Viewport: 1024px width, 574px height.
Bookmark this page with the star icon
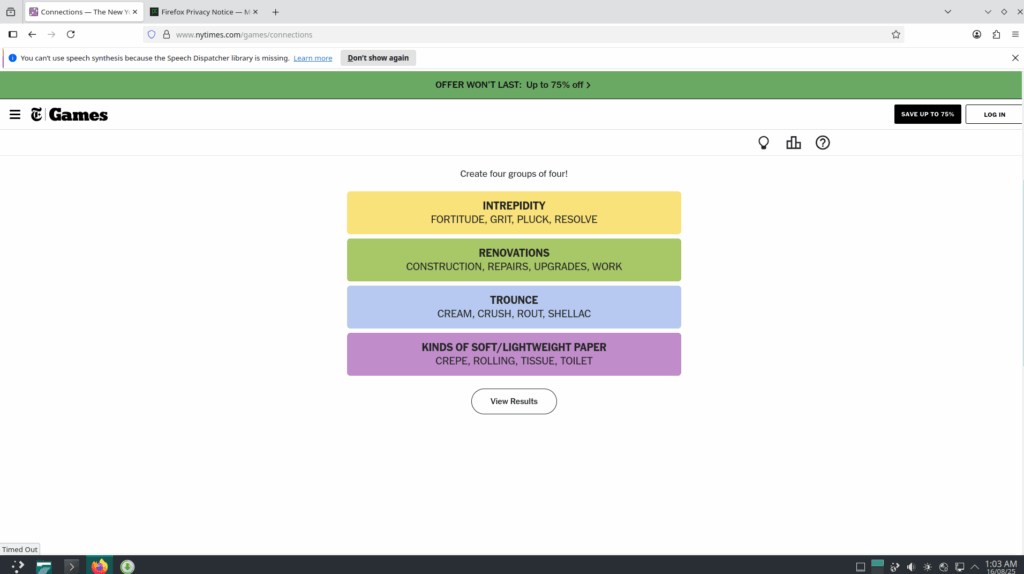click(896, 34)
